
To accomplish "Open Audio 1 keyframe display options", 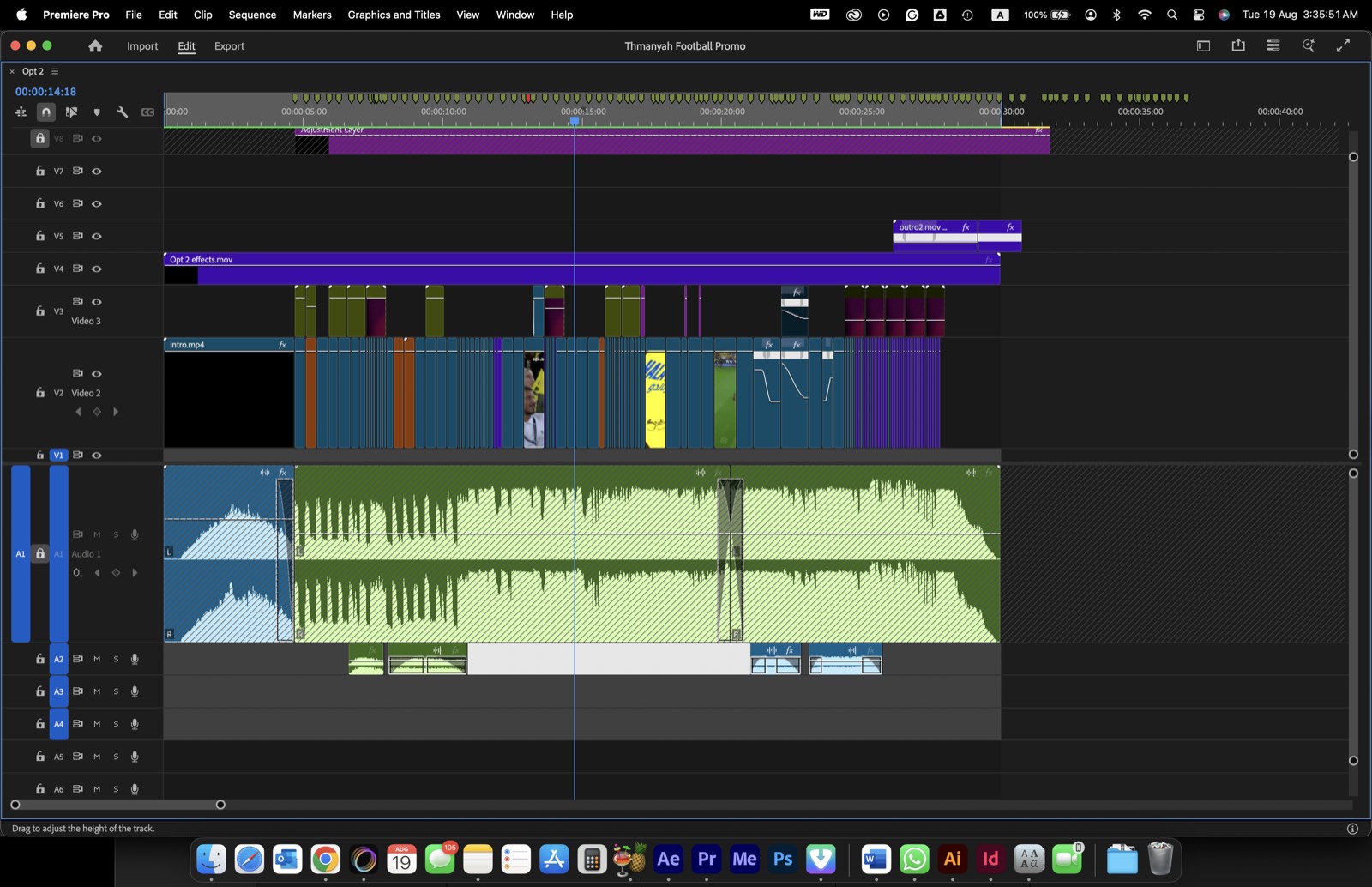I will 78,573.
